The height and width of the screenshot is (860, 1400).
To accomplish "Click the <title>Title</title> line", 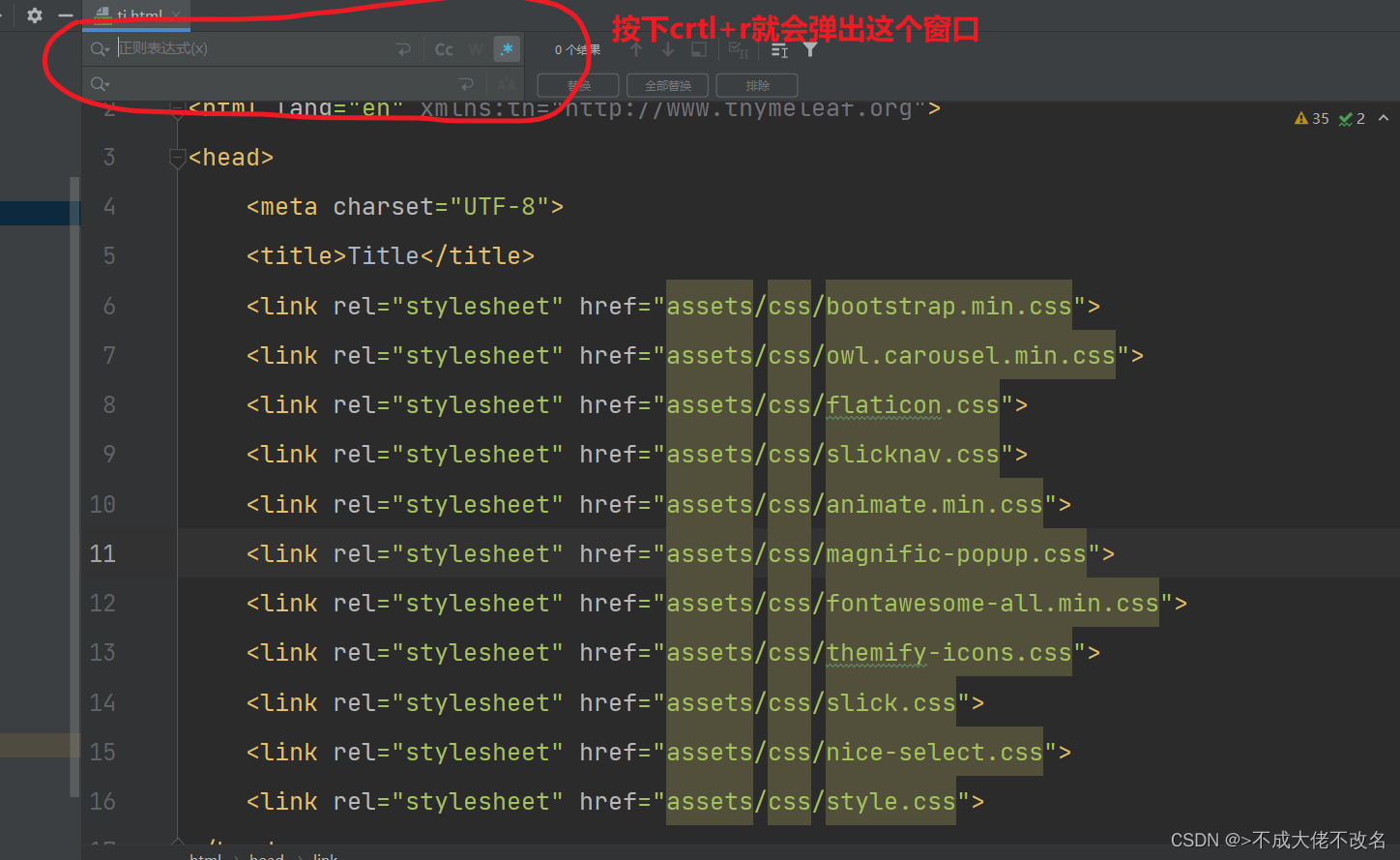I will tap(391, 255).
